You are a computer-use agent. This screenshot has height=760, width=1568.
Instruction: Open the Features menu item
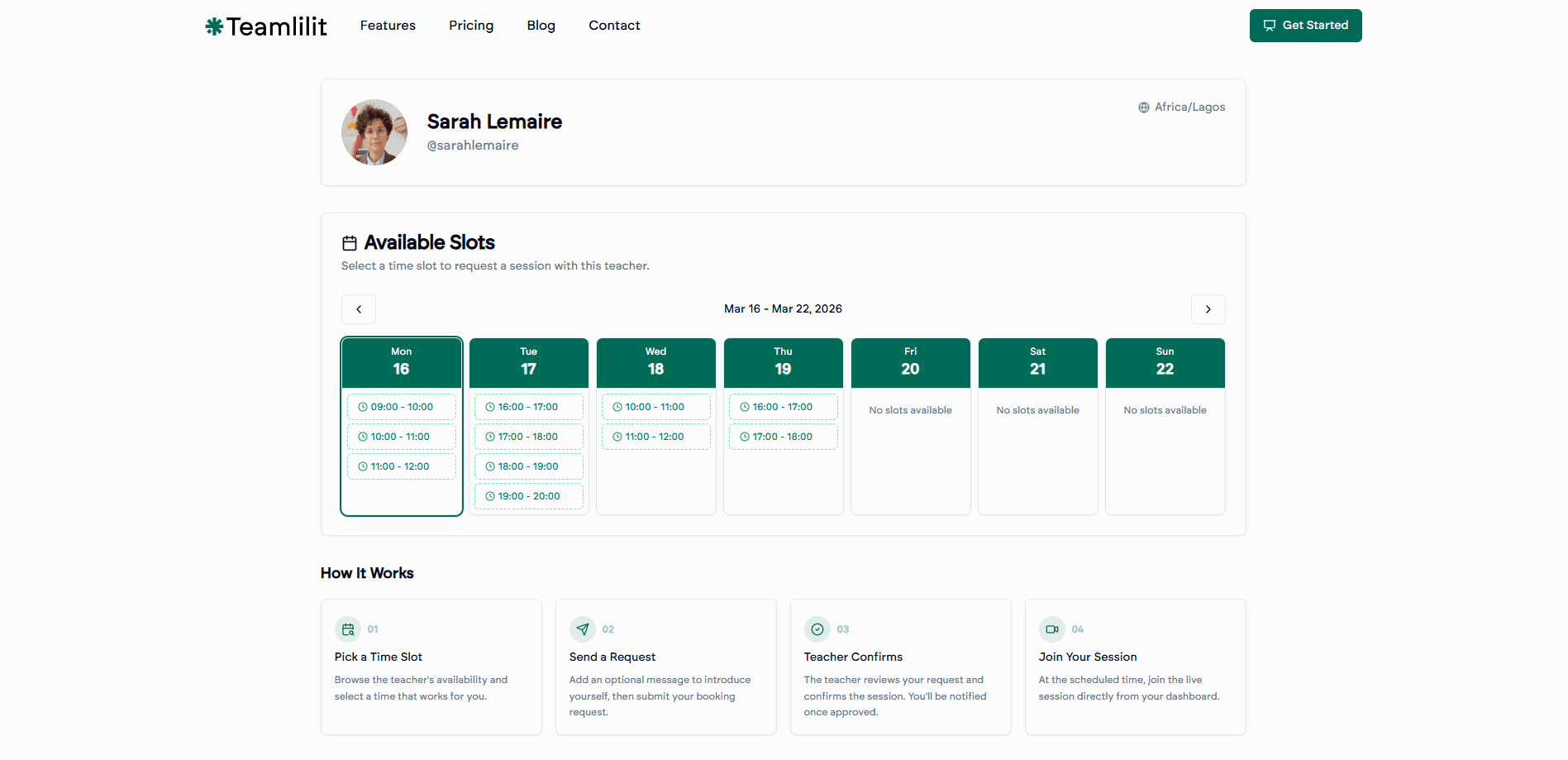point(388,26)
